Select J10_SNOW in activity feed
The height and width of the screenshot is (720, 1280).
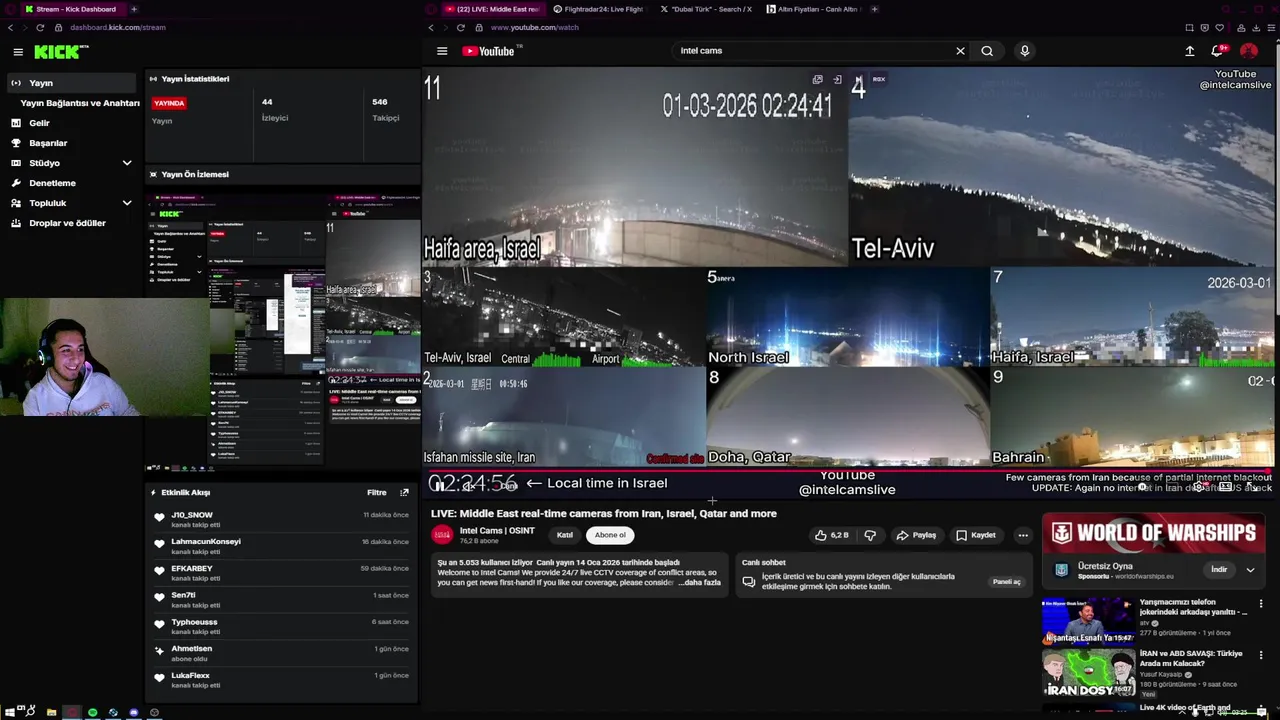(192, 515)
